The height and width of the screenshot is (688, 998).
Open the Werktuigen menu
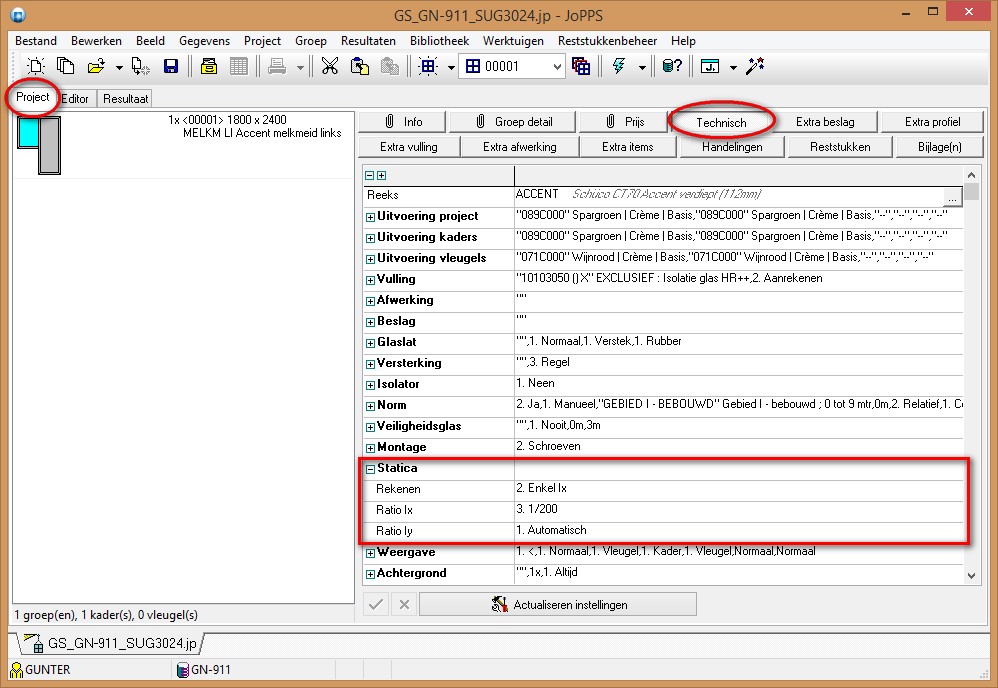tap(513, 41)
